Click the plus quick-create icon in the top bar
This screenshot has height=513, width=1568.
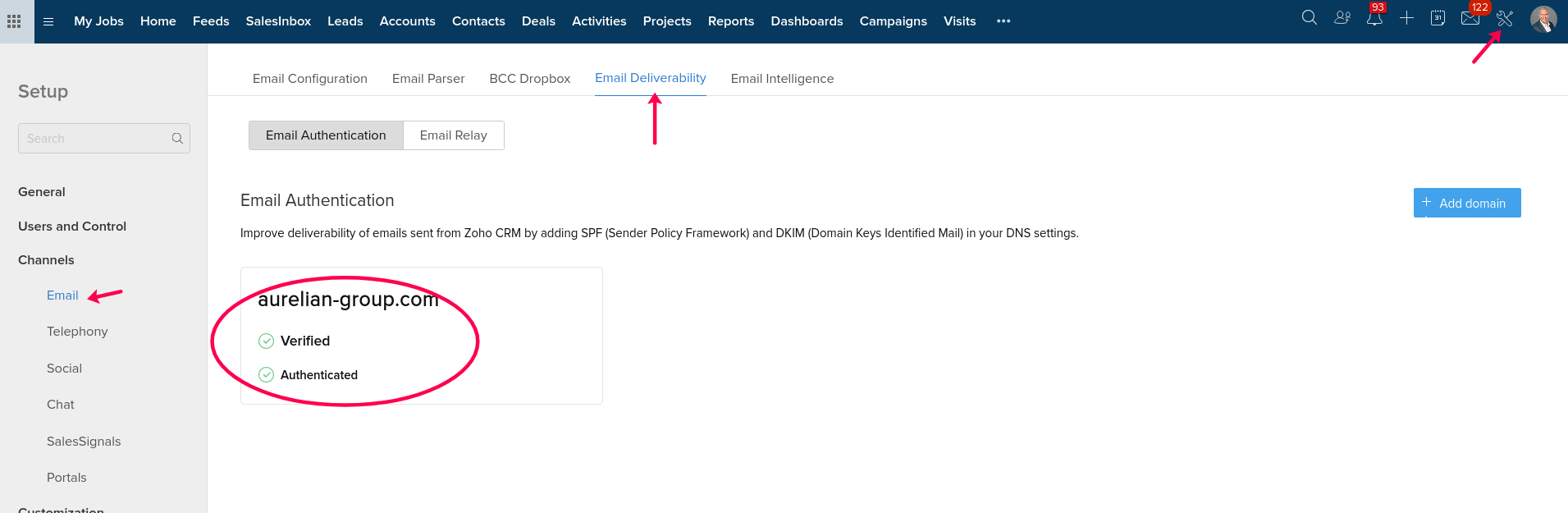[x=1406, y=18]
